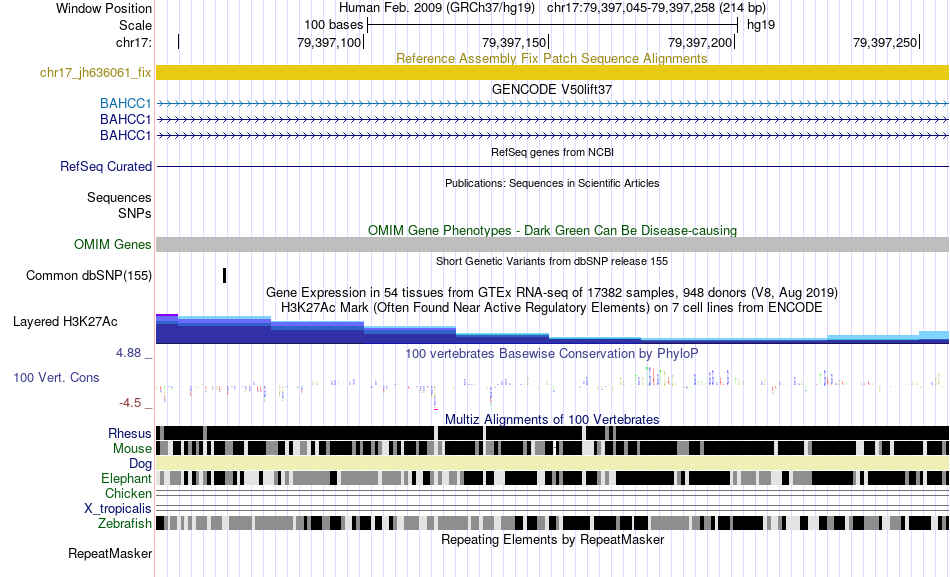Click the SNPs track label

[x=135, y=213]
